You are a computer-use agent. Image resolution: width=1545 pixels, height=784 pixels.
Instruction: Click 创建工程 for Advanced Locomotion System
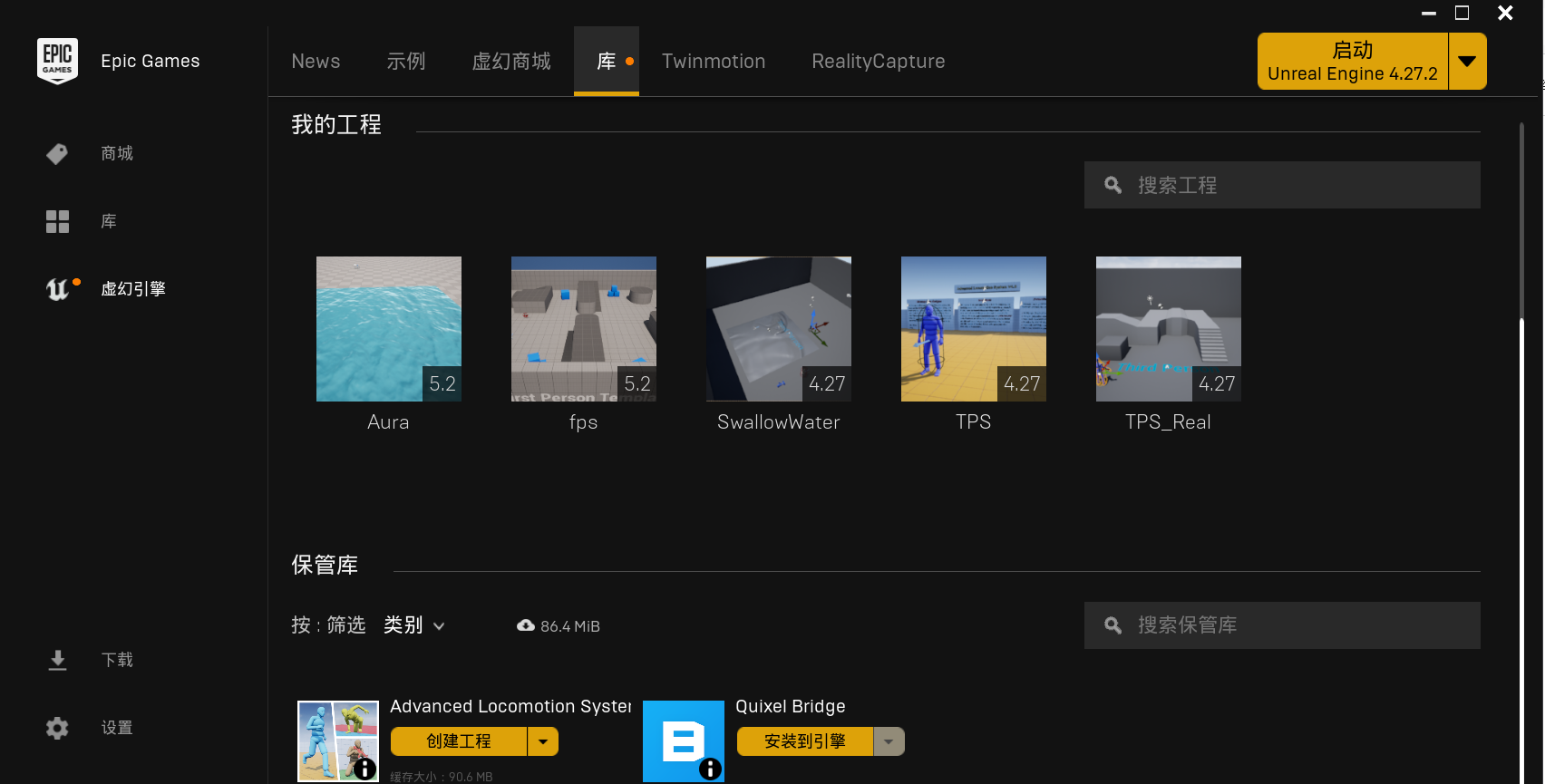coord(459,741)
